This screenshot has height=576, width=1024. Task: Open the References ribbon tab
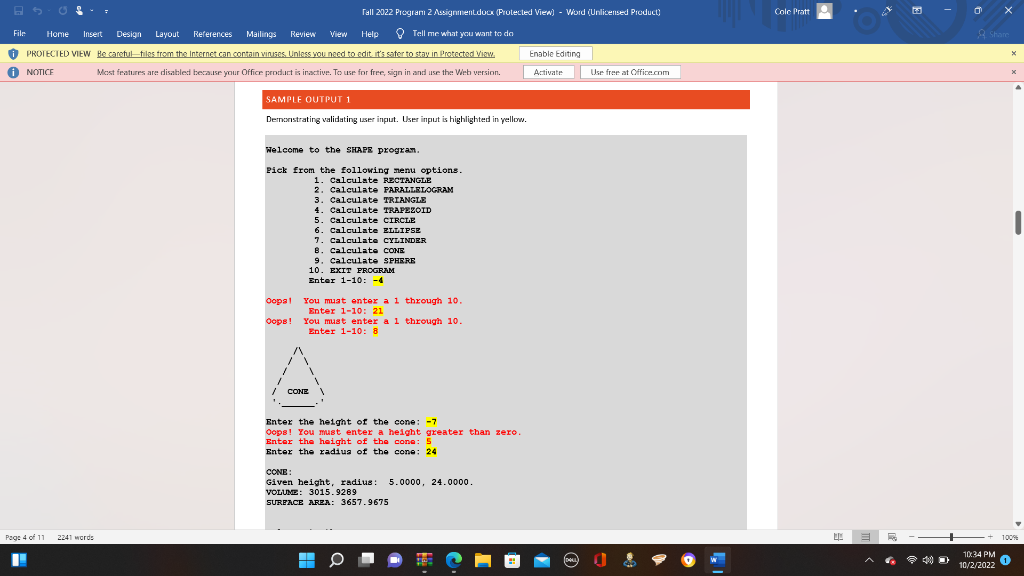(x=211, y=33)
